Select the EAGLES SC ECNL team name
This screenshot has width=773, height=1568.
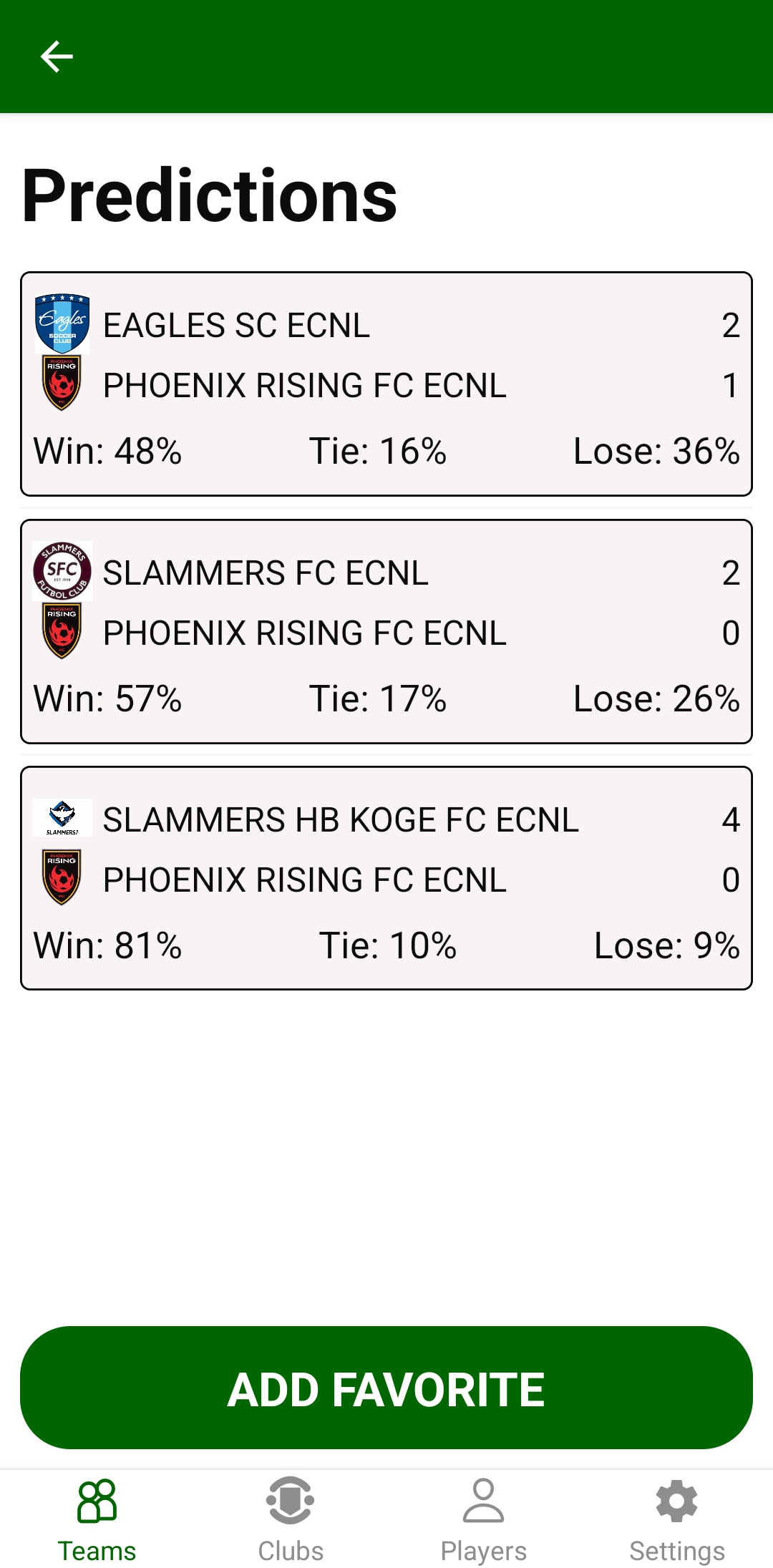point(236,326)
